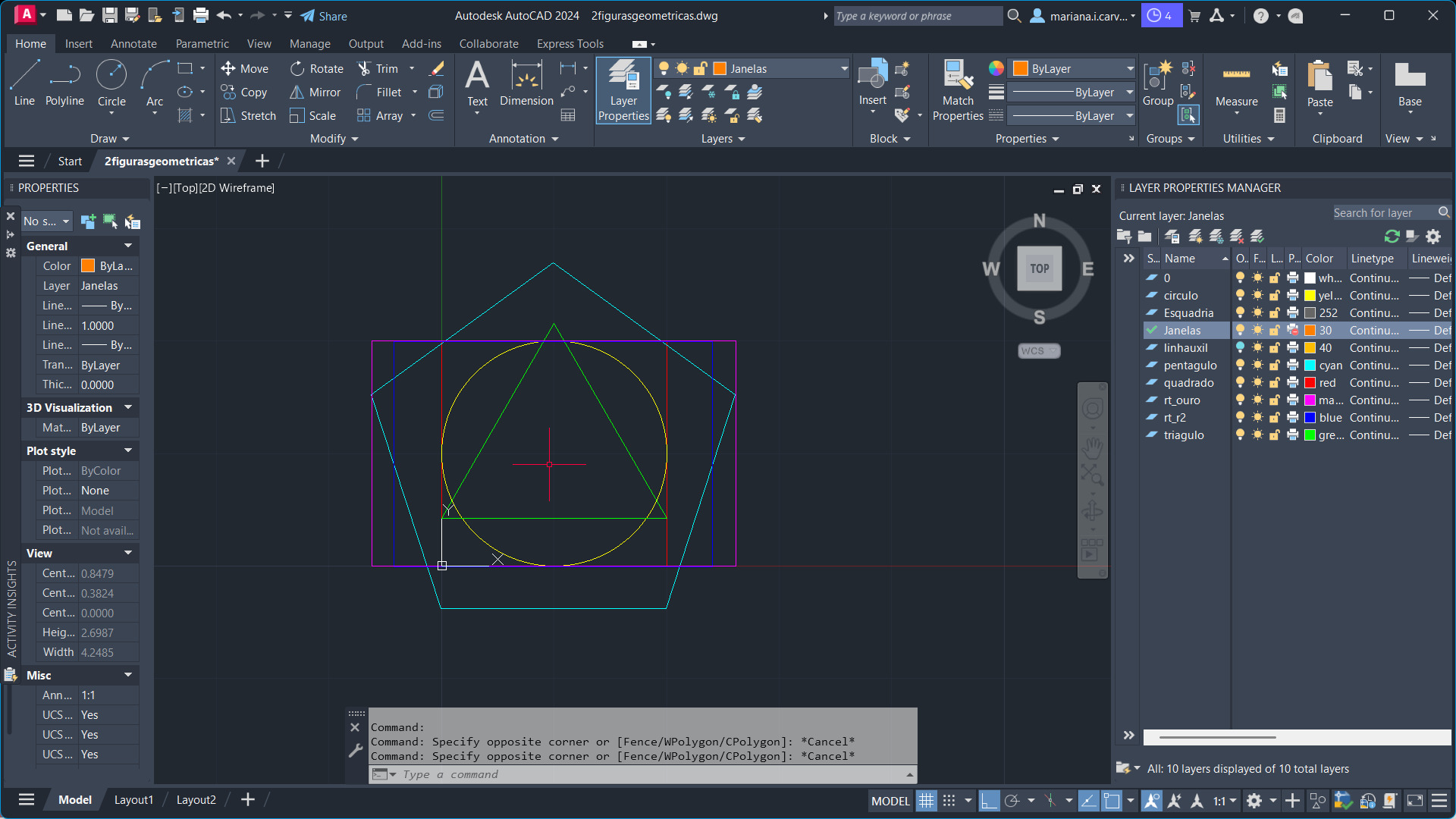
Task: Toggle the lightbulb visibility of circulo layer
Action: coord(1240,296)
